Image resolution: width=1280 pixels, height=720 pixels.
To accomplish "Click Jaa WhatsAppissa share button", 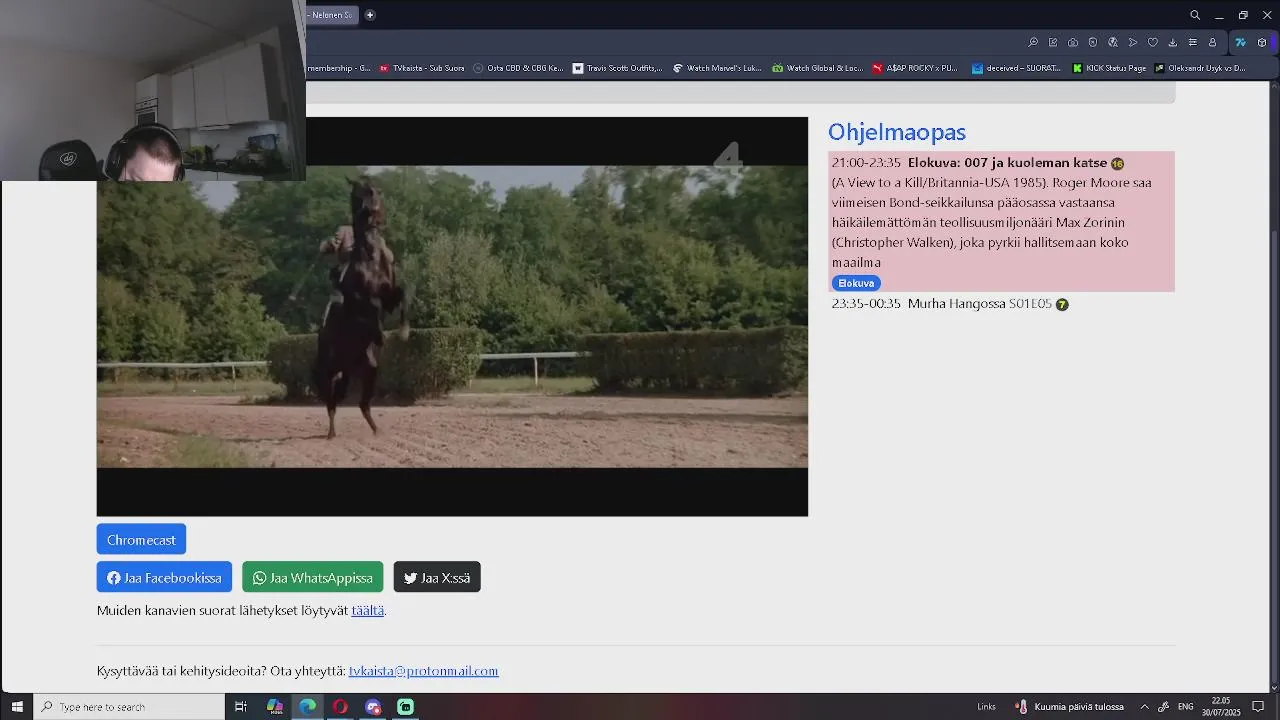I will [x=312, y=577].
